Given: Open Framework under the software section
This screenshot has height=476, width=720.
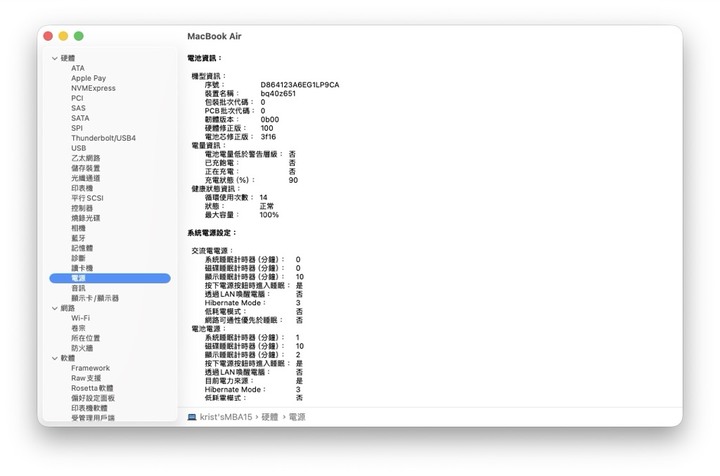Looking at the screenshot, I should click(x=90, y=368).
